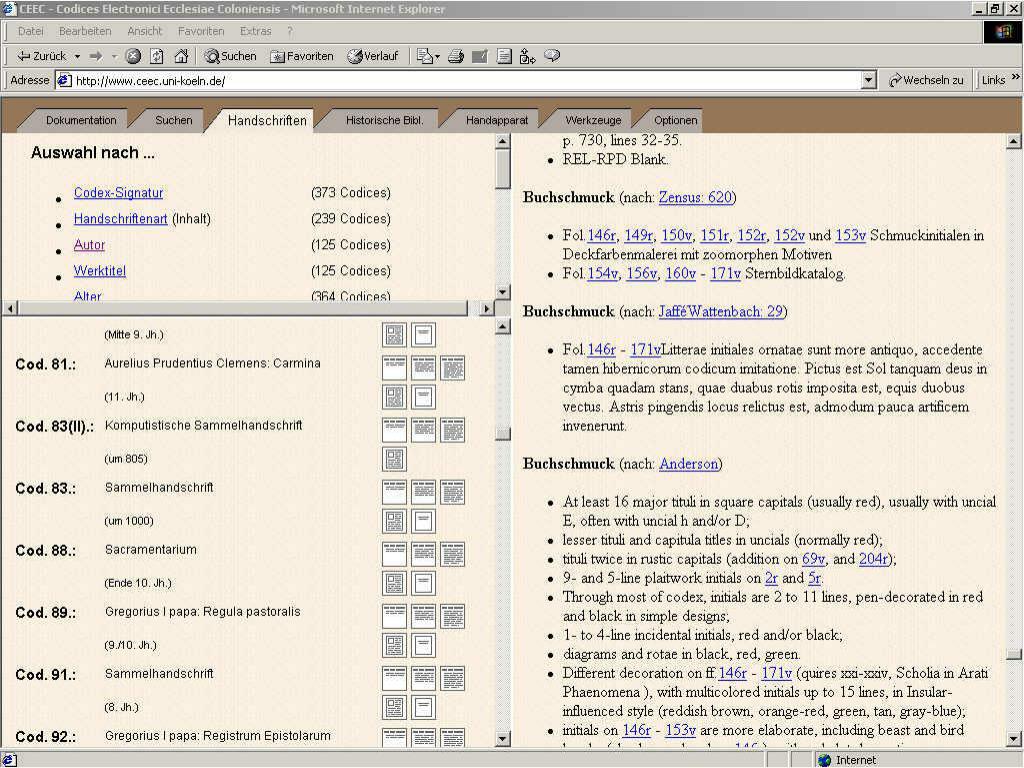Click the Internet zone status bar icon
The image size is (1024, 768).
coord(825,760)
